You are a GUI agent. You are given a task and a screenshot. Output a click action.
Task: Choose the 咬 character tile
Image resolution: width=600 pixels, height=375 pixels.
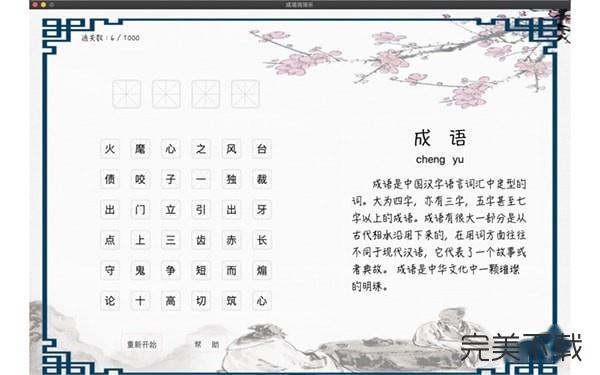click(x=140, y=179)
